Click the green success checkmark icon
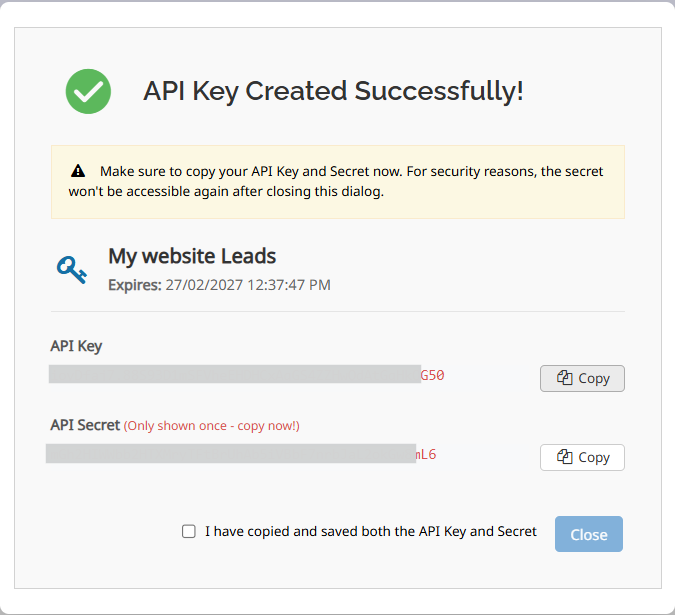The image size is (675, 615). click(88, 92)
